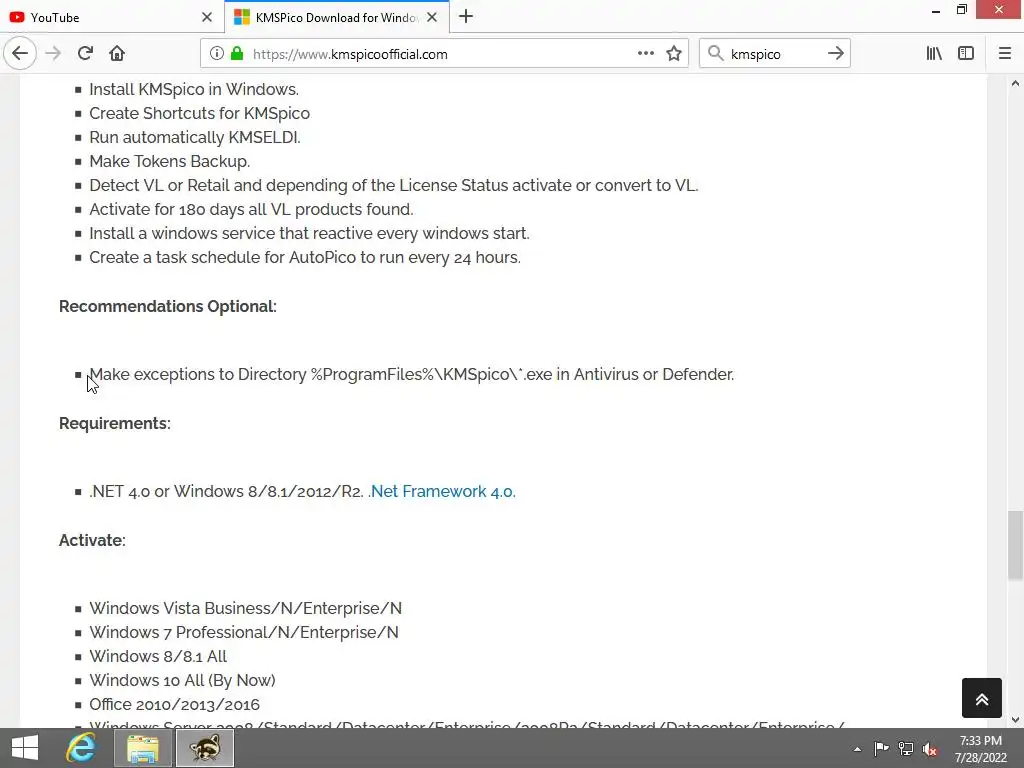Image resolution: width=1024 pixels, height=768 pixels.
Task: Click 'Install a windows service' list item
Action: coord(310,234)
